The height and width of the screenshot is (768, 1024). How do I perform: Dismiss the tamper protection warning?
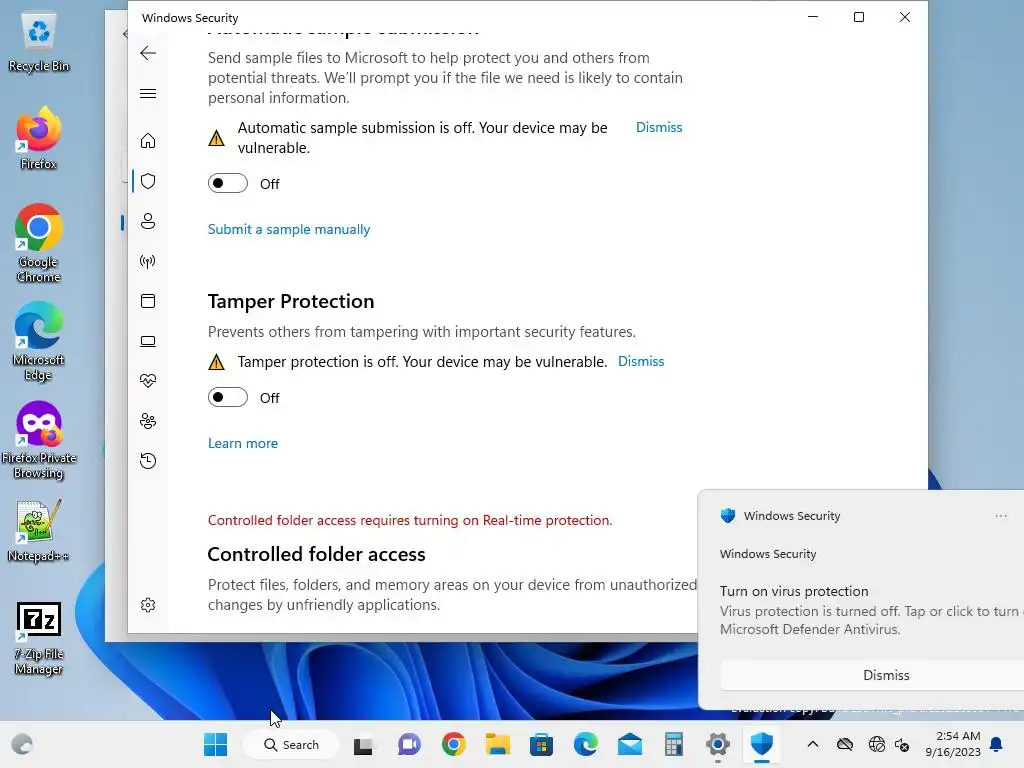pos(641,361)
